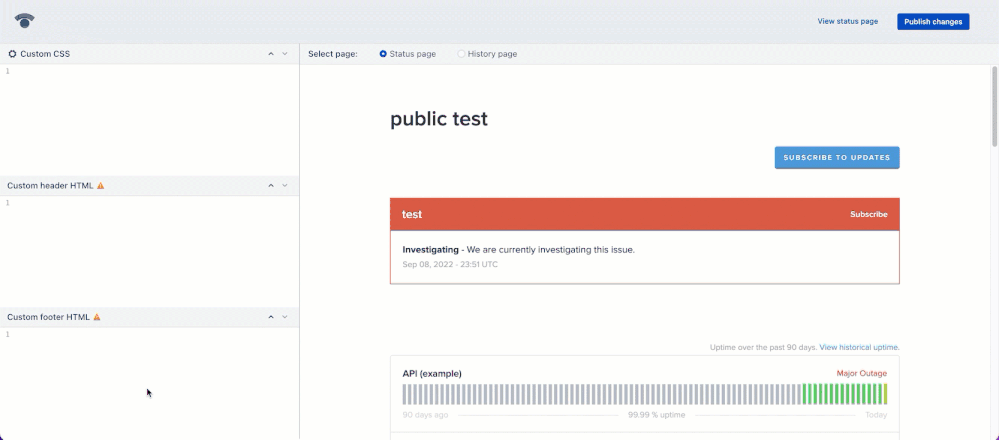Click warning icon next to Custom footer HTML
Image resolution: width=999 pixels, height=440 pixels.
tap(97, 317)
